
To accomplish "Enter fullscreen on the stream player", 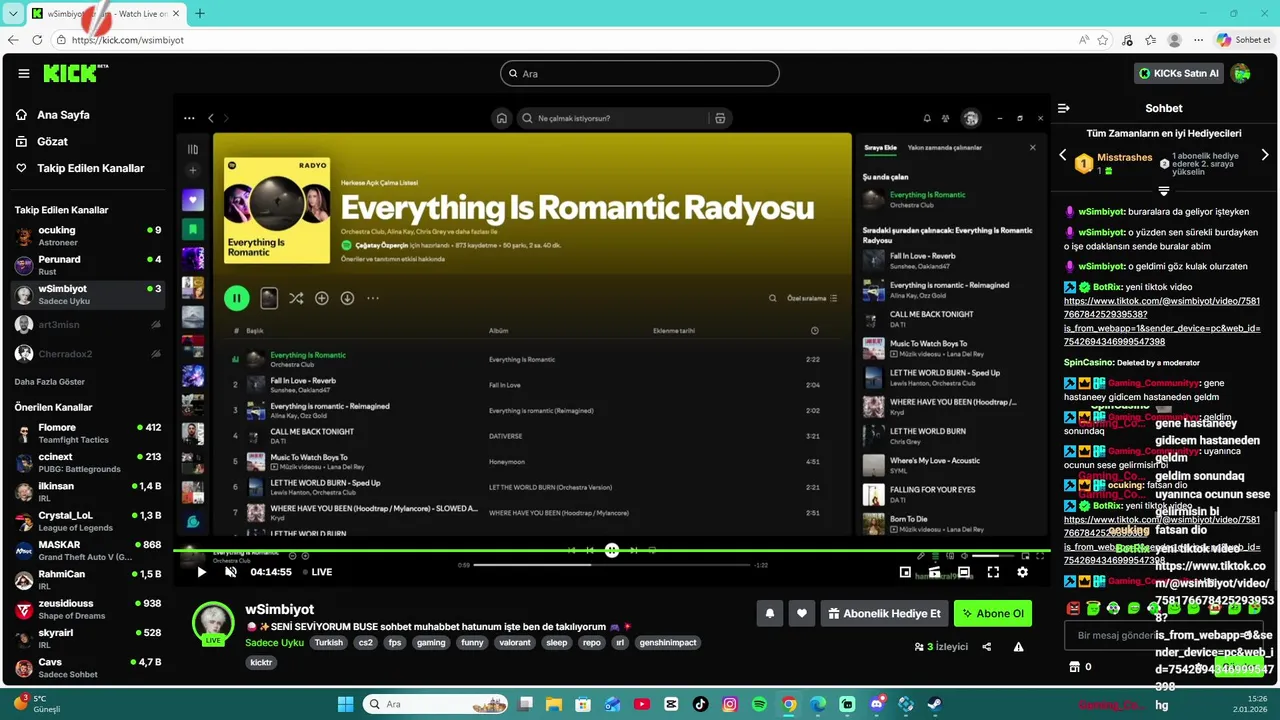I will (x=993, y=572).
